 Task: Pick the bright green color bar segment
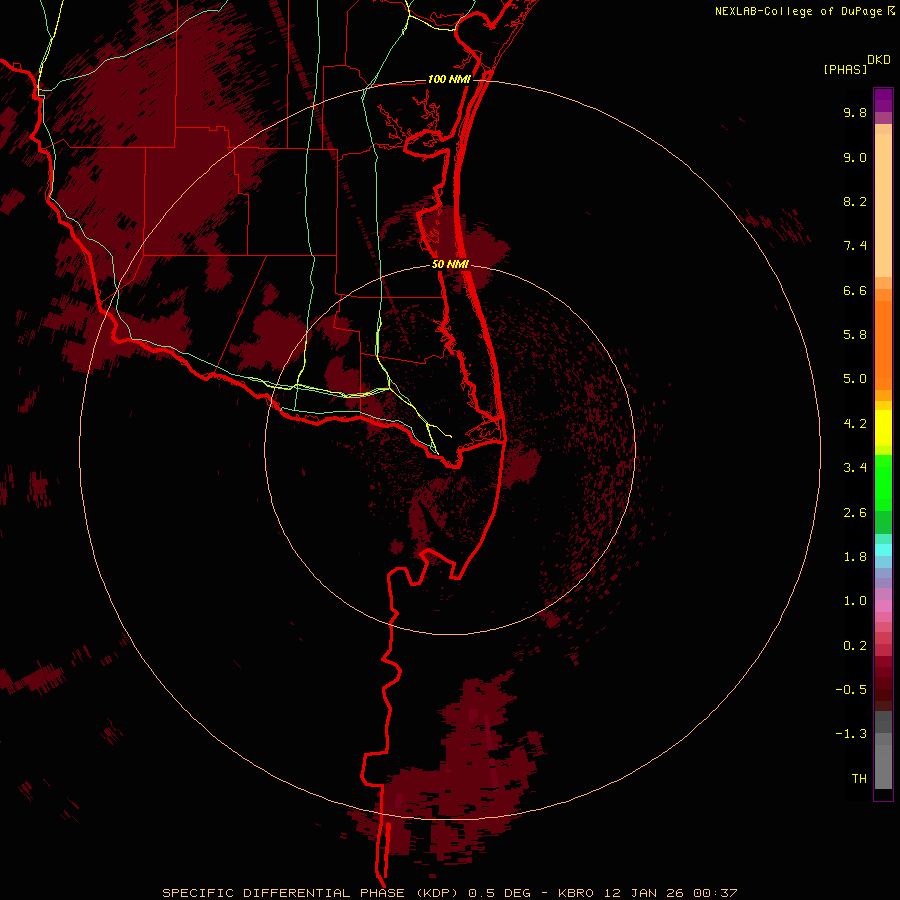click(883, 481)
